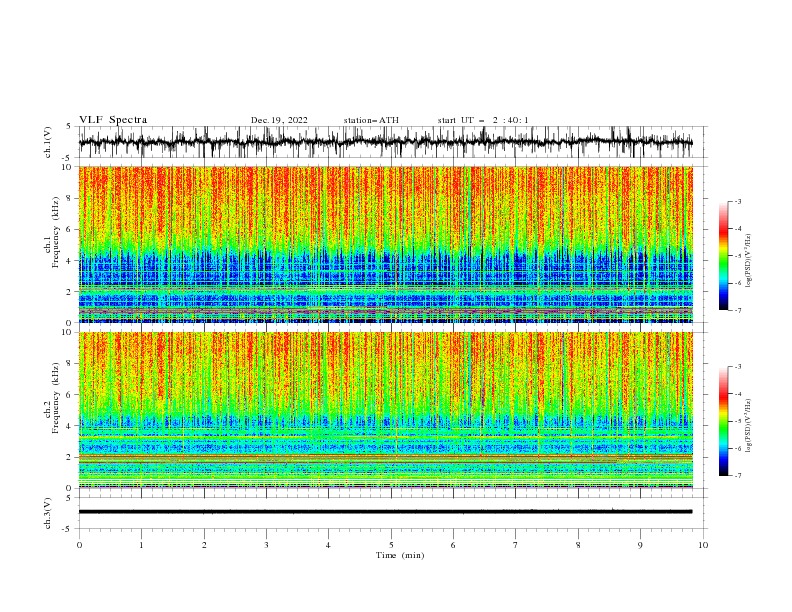Click the ch.1 spectrogram color bar
792x612 pixels.
pos(723,256)
